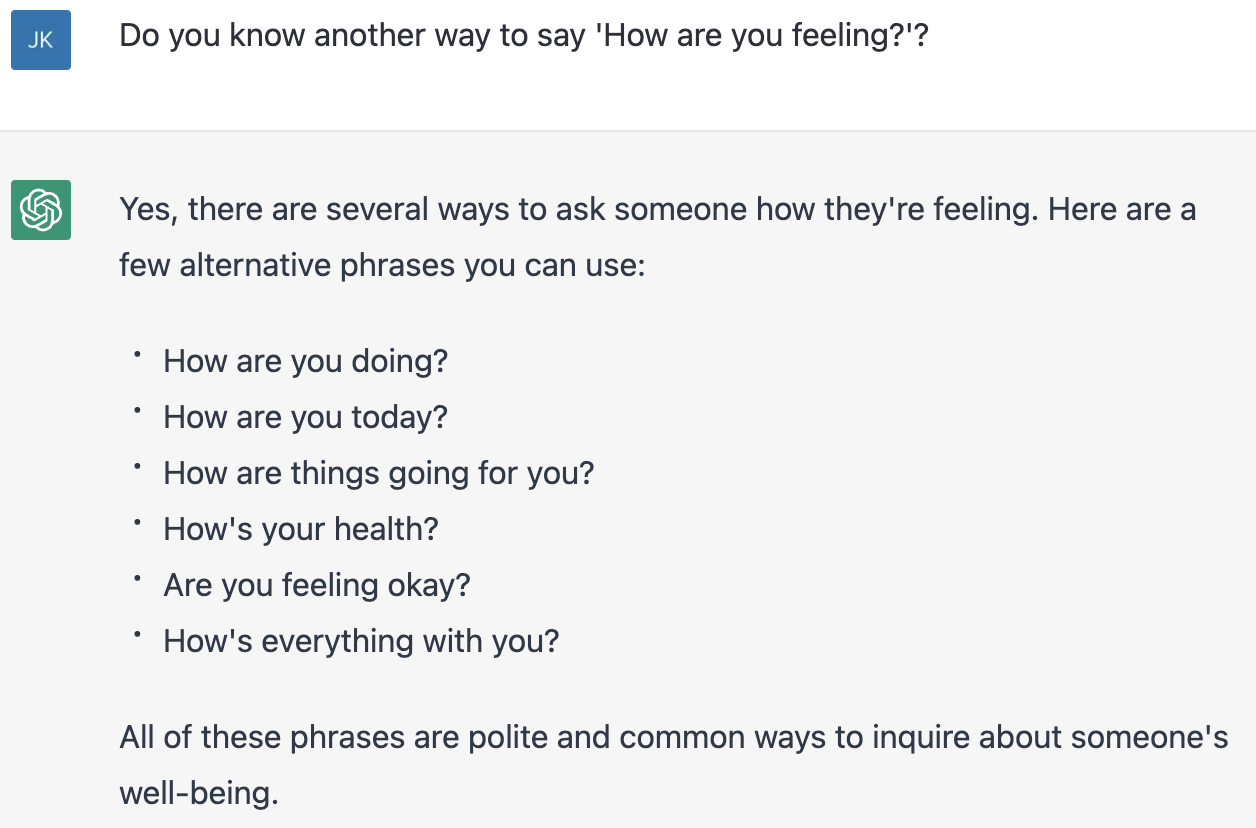Click the sentence starting "All of these phrases"
This screenshot has width=1256, height=828.
673,738
